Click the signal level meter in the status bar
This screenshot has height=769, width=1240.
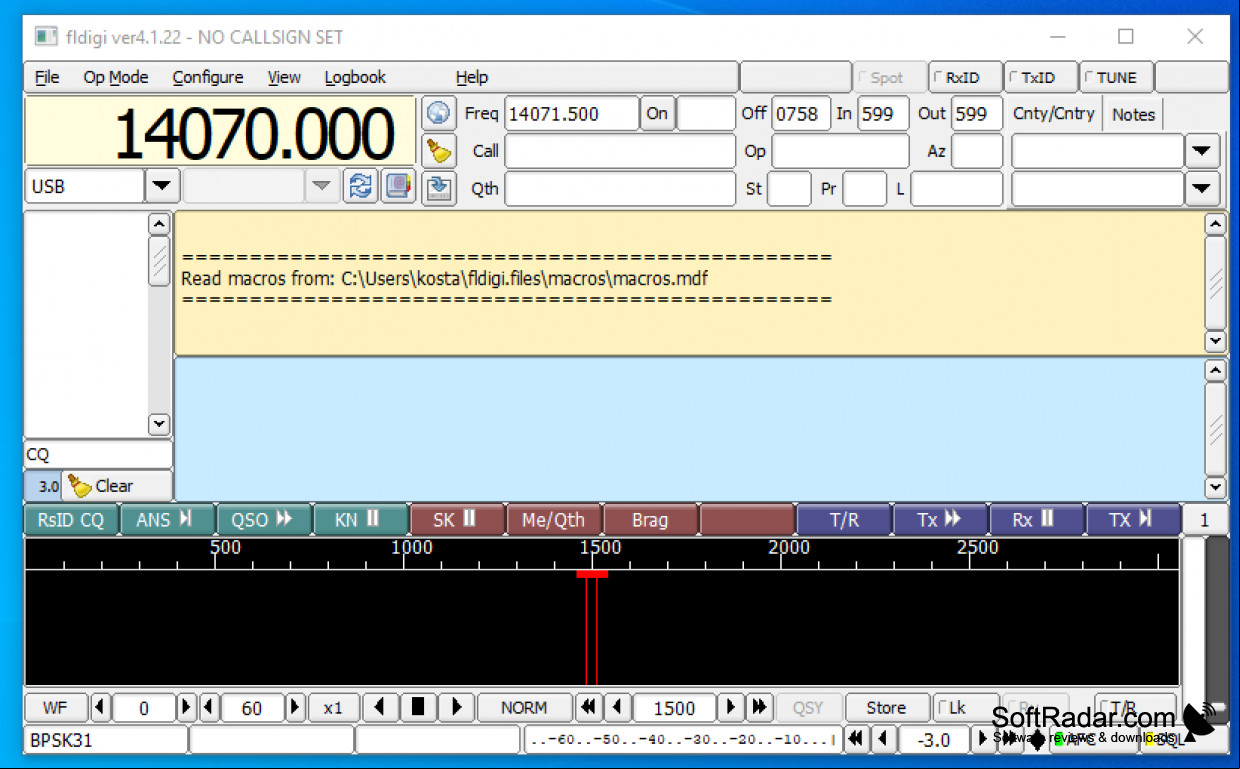[x=683, y=740]
